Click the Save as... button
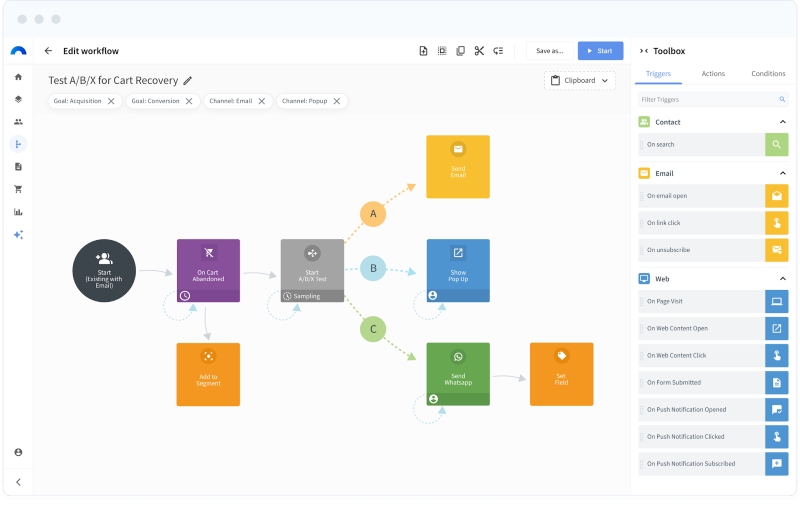This screenshot has height=508, width=800. pos(550,51)
